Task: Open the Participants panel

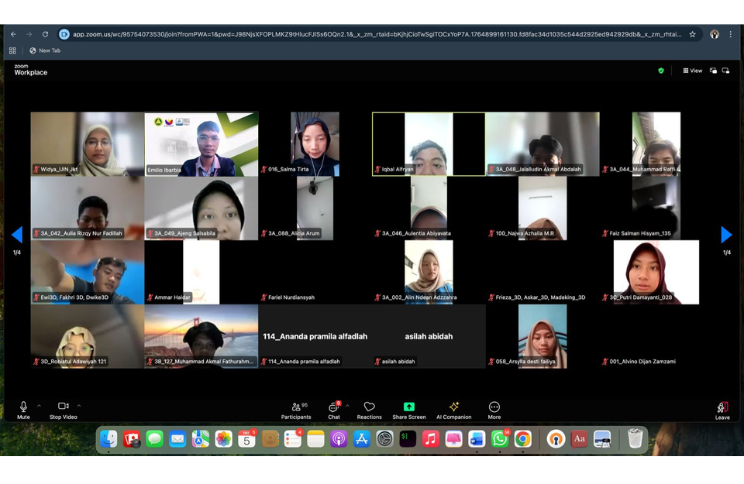Action: (296, 408)
